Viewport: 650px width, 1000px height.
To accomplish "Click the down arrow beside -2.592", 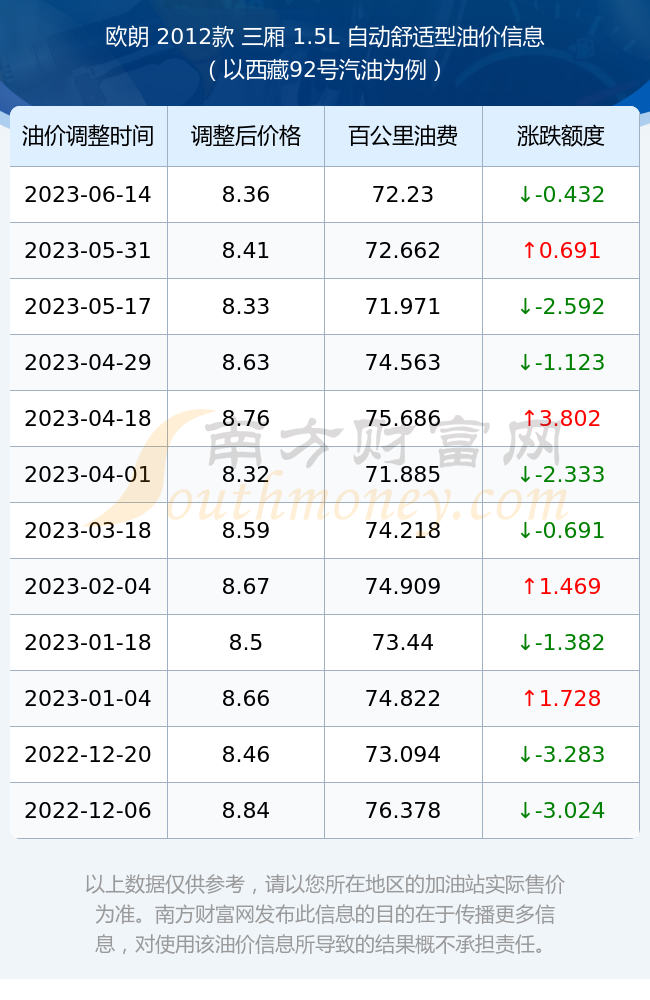I will pos(525,307).
